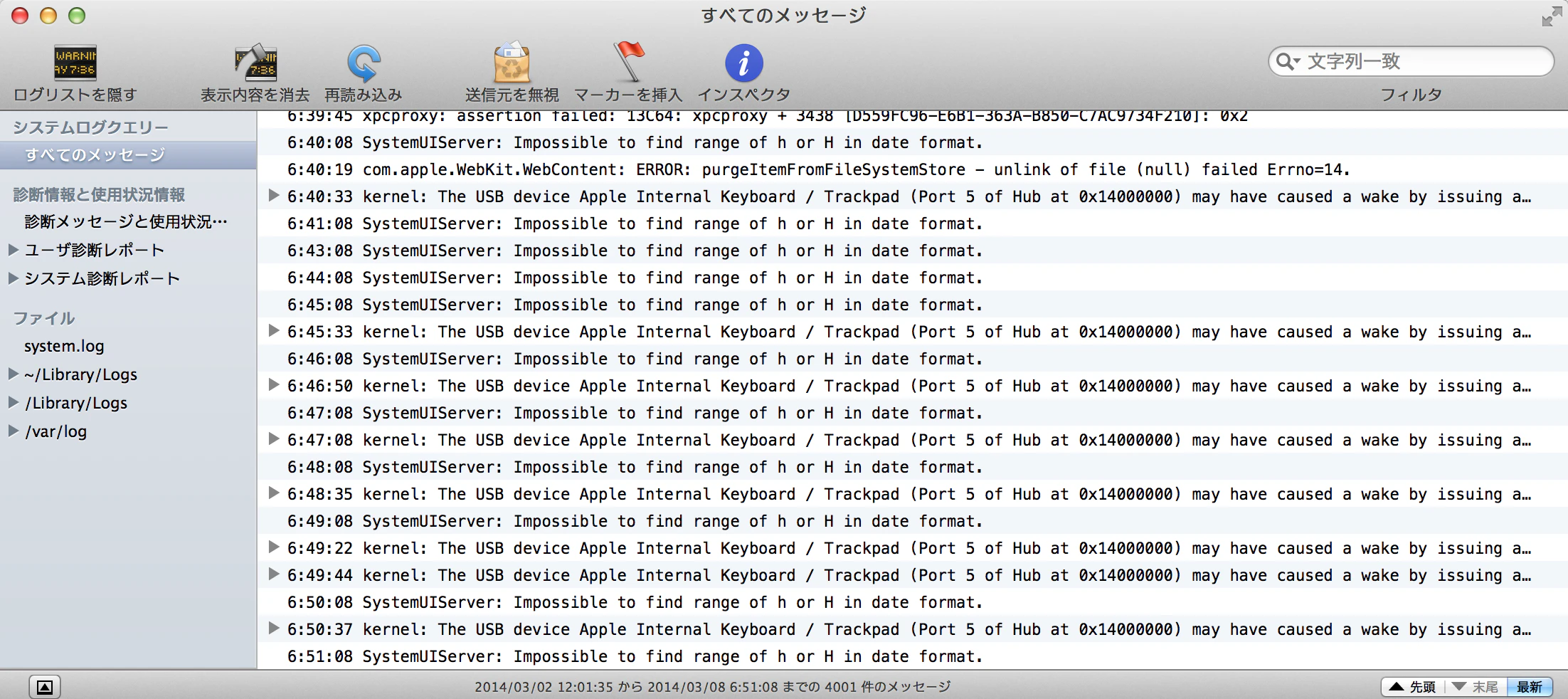Select 診断メッセージと使用状況 item
This screenshot has width=1568, height=699.
[x=128, y=222]
